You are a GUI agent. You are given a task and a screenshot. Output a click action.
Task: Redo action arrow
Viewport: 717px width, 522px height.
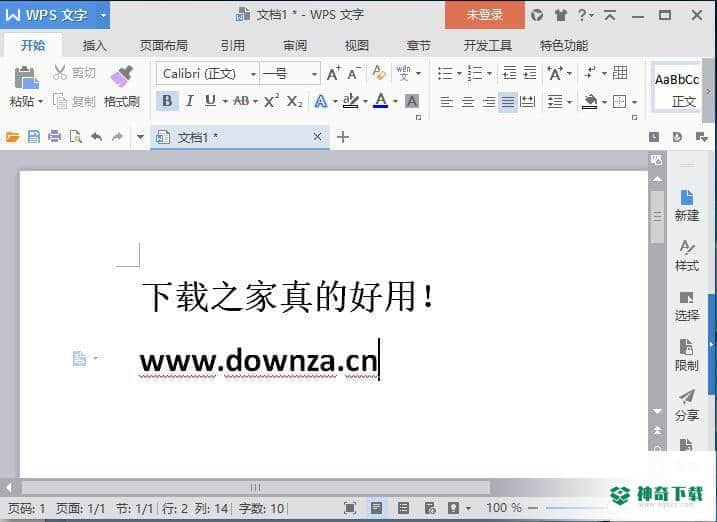[x=118, y=136]
